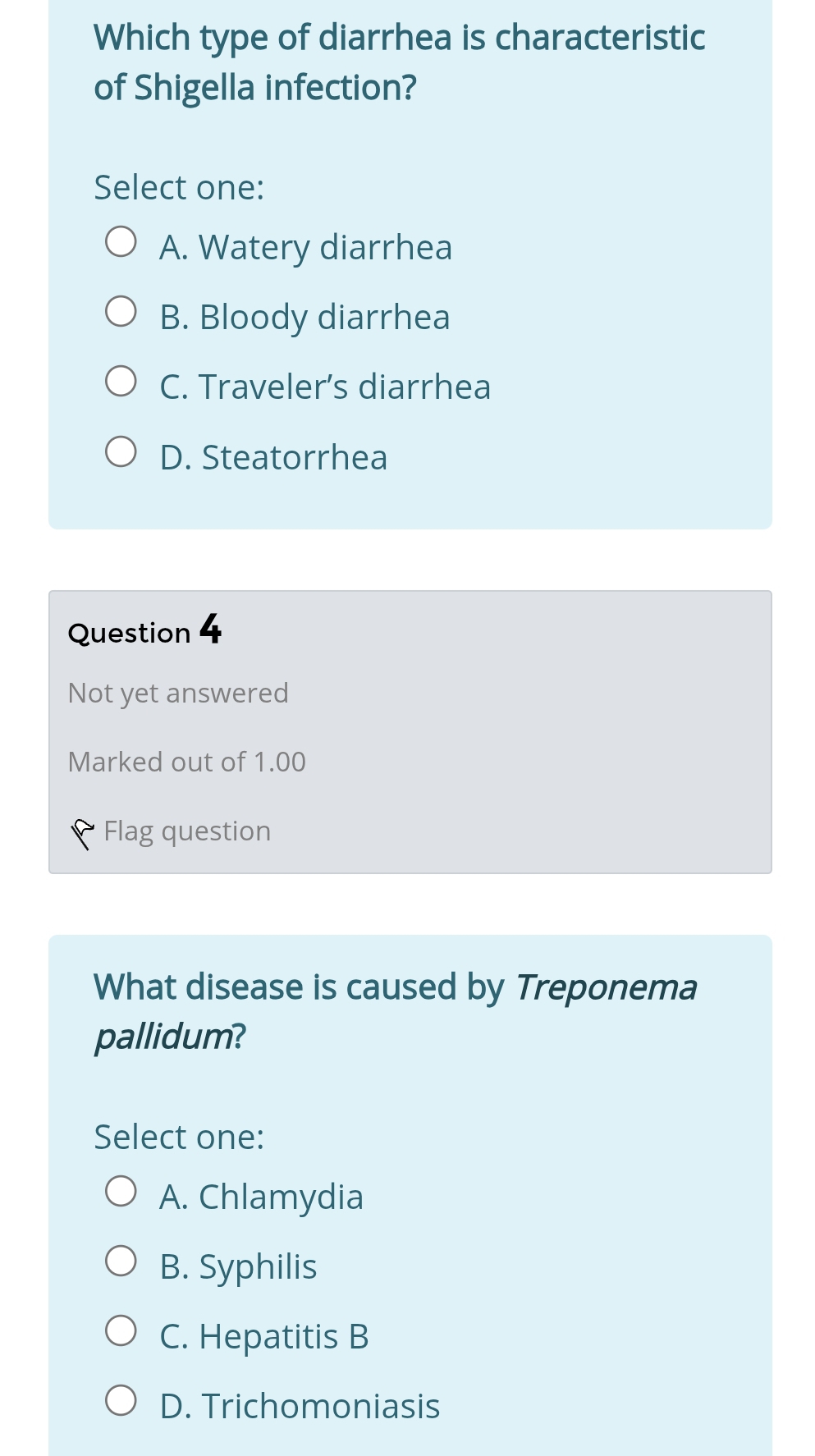This screenshot has width=815, height=1456.
Task: Click the flag icon beside Flag question
Action: 82,831
